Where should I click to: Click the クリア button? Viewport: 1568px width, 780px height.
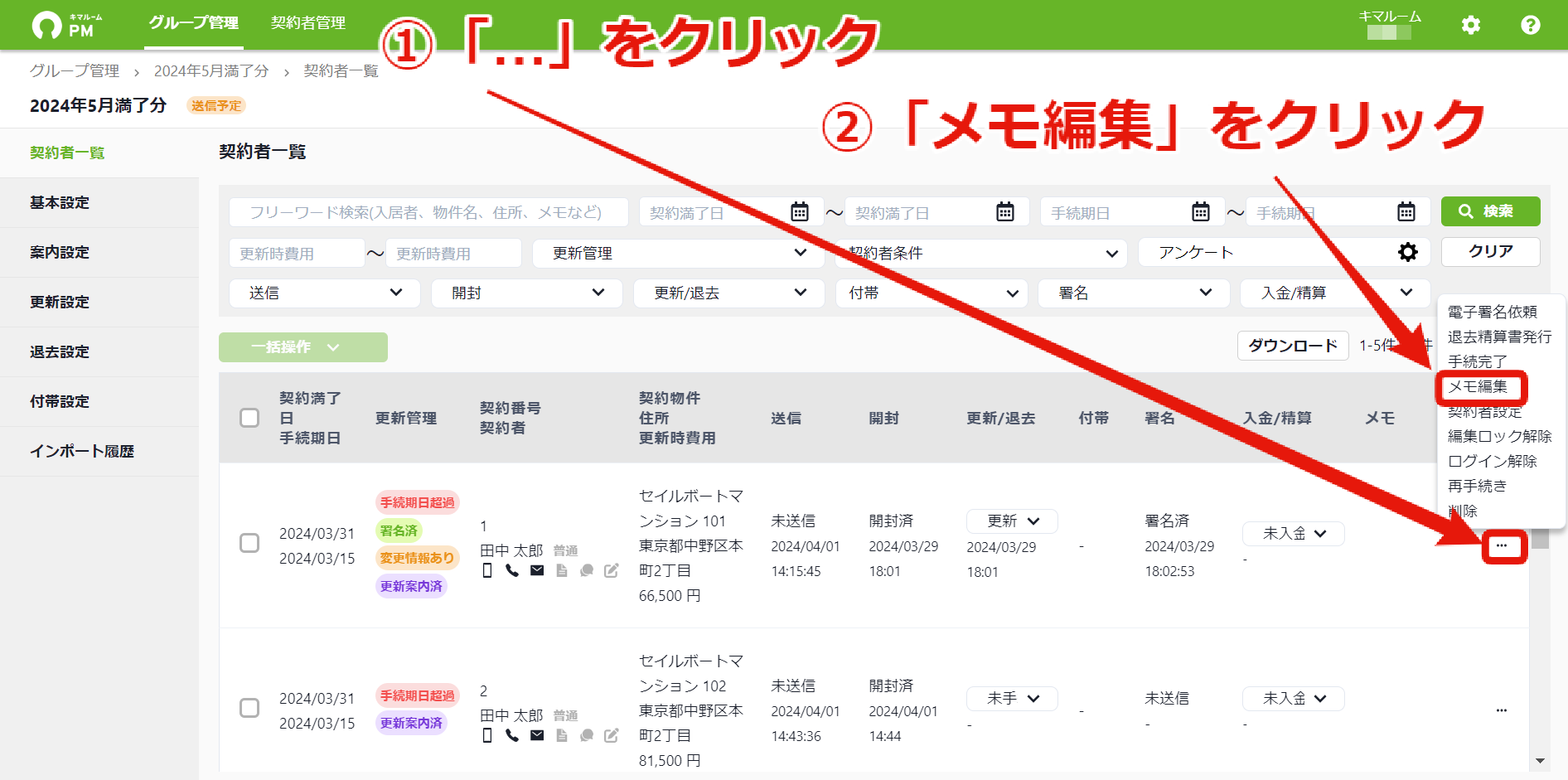point(1490,252)
